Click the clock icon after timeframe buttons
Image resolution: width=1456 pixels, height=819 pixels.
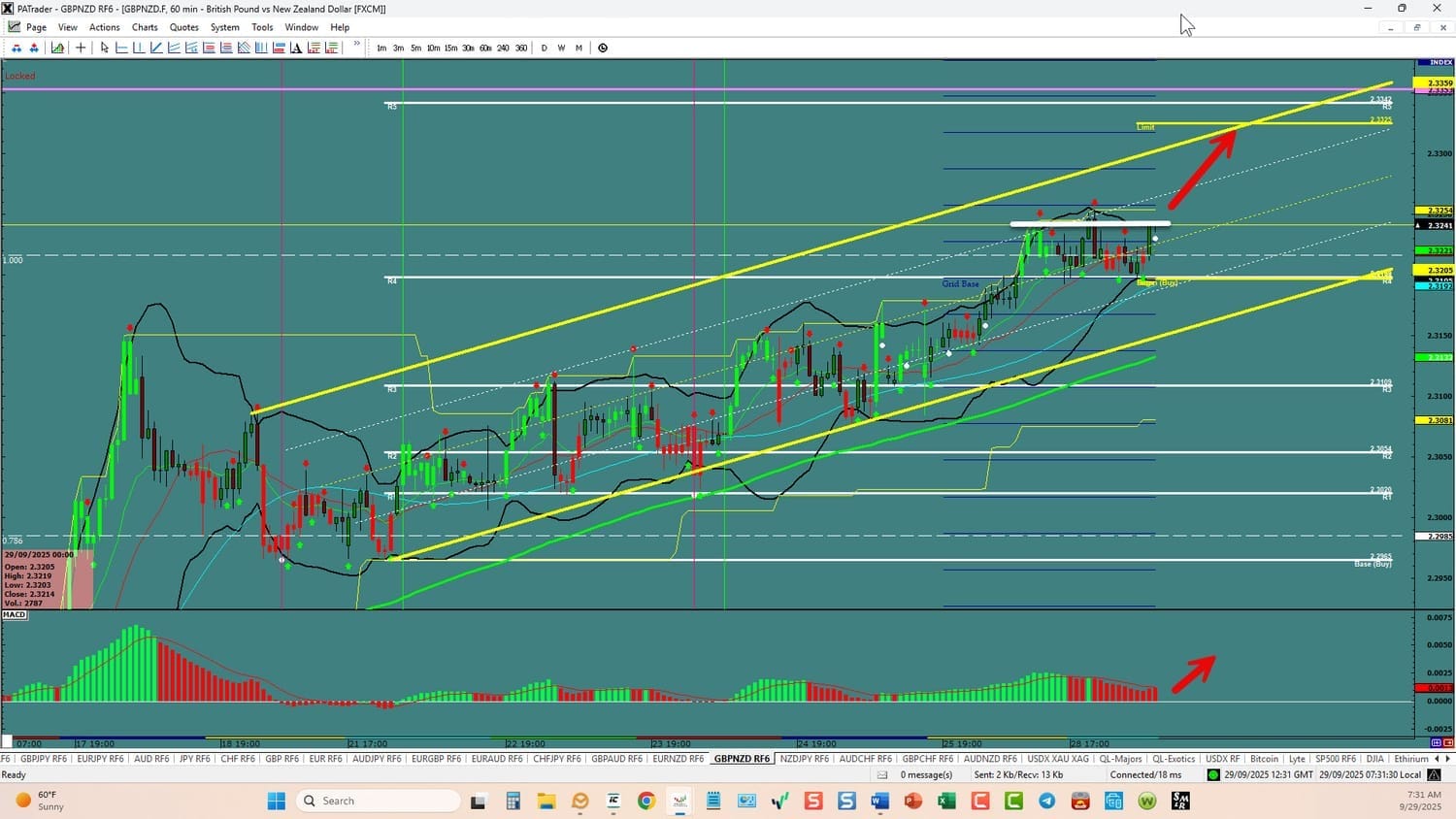pyautogui.click(x=603, y=48)
